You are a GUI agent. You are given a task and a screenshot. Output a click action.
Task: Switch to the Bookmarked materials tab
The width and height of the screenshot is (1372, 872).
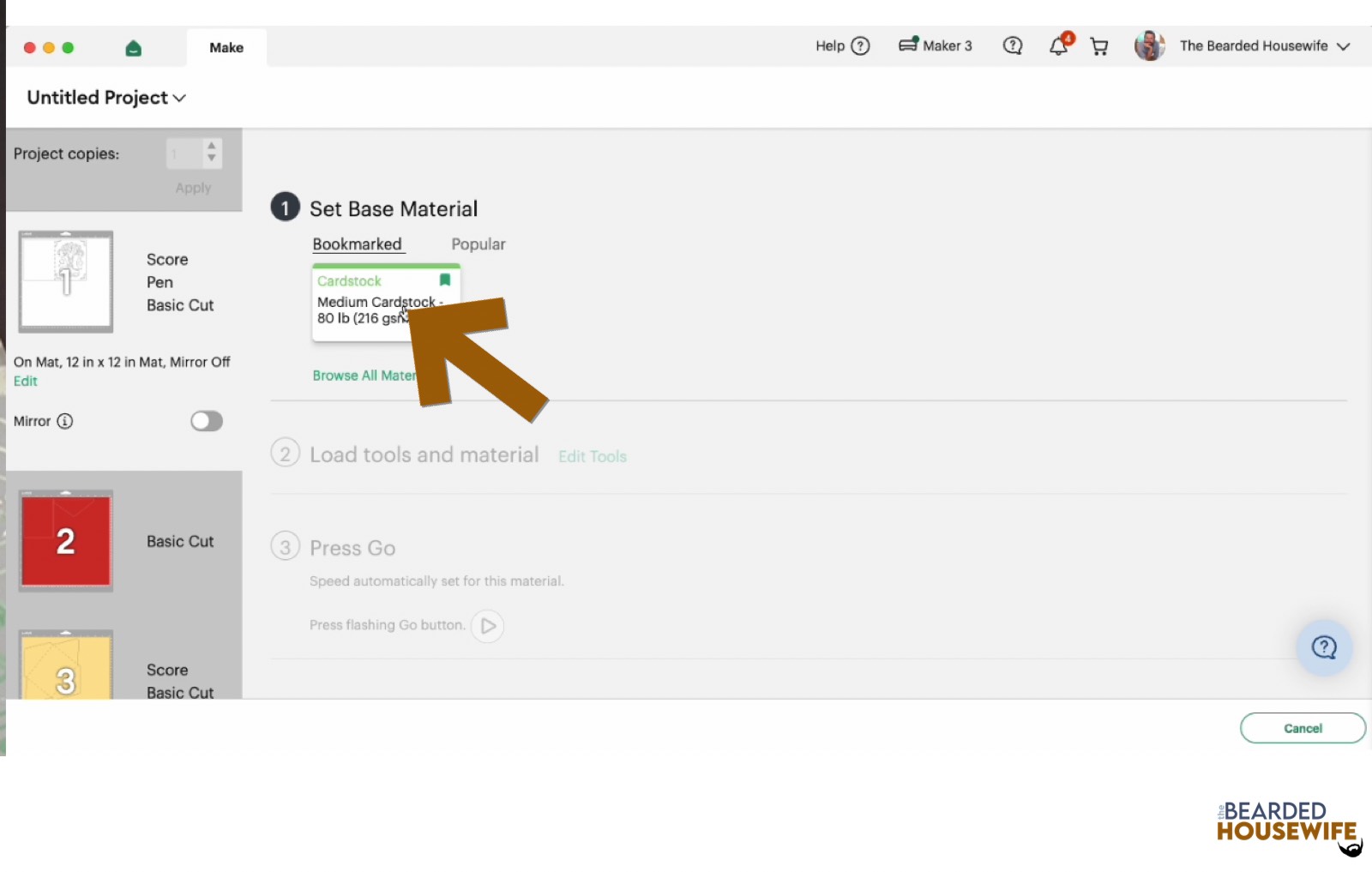click(357, 244)
